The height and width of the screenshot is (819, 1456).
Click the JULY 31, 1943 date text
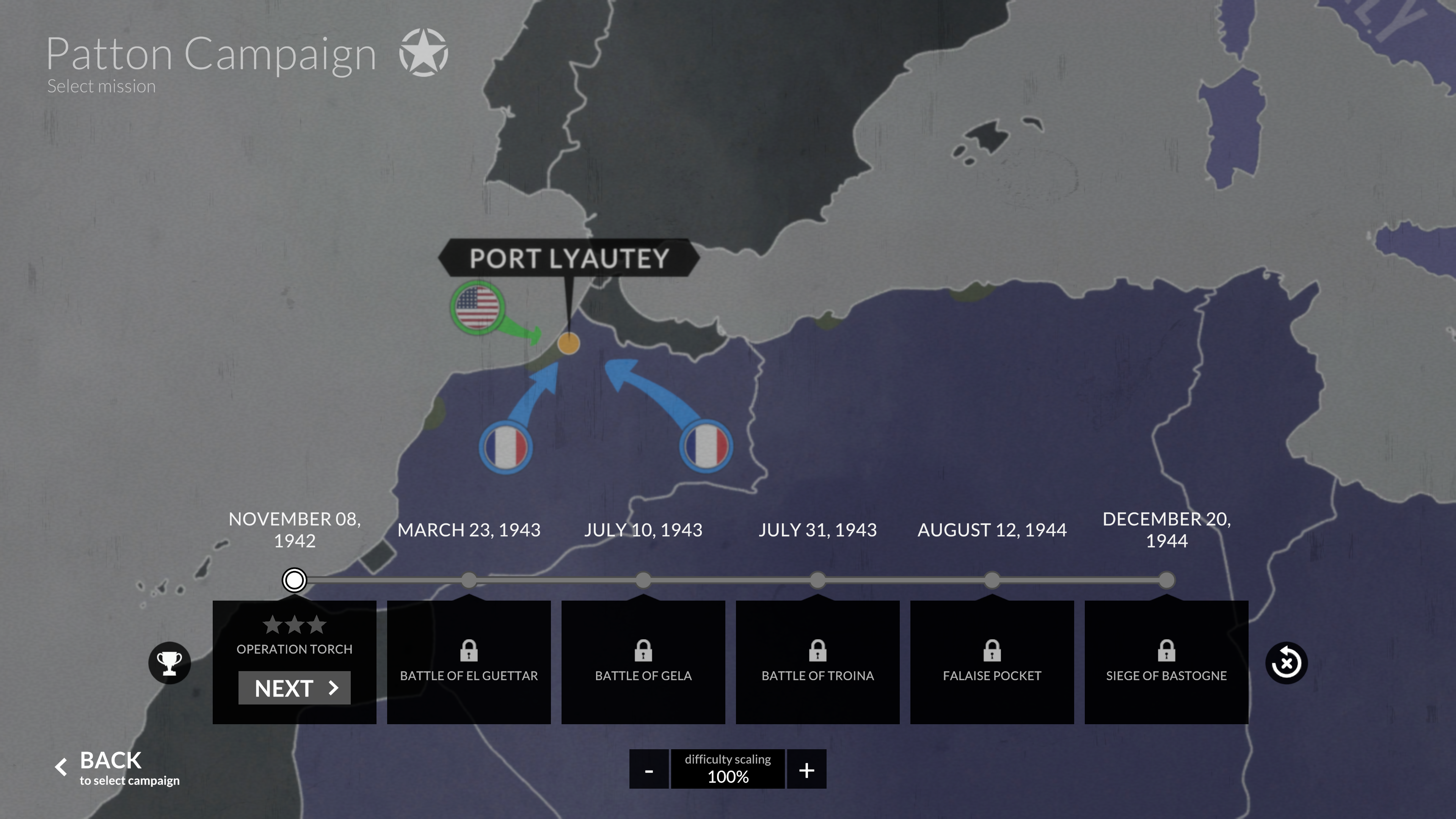coord(818,530)
